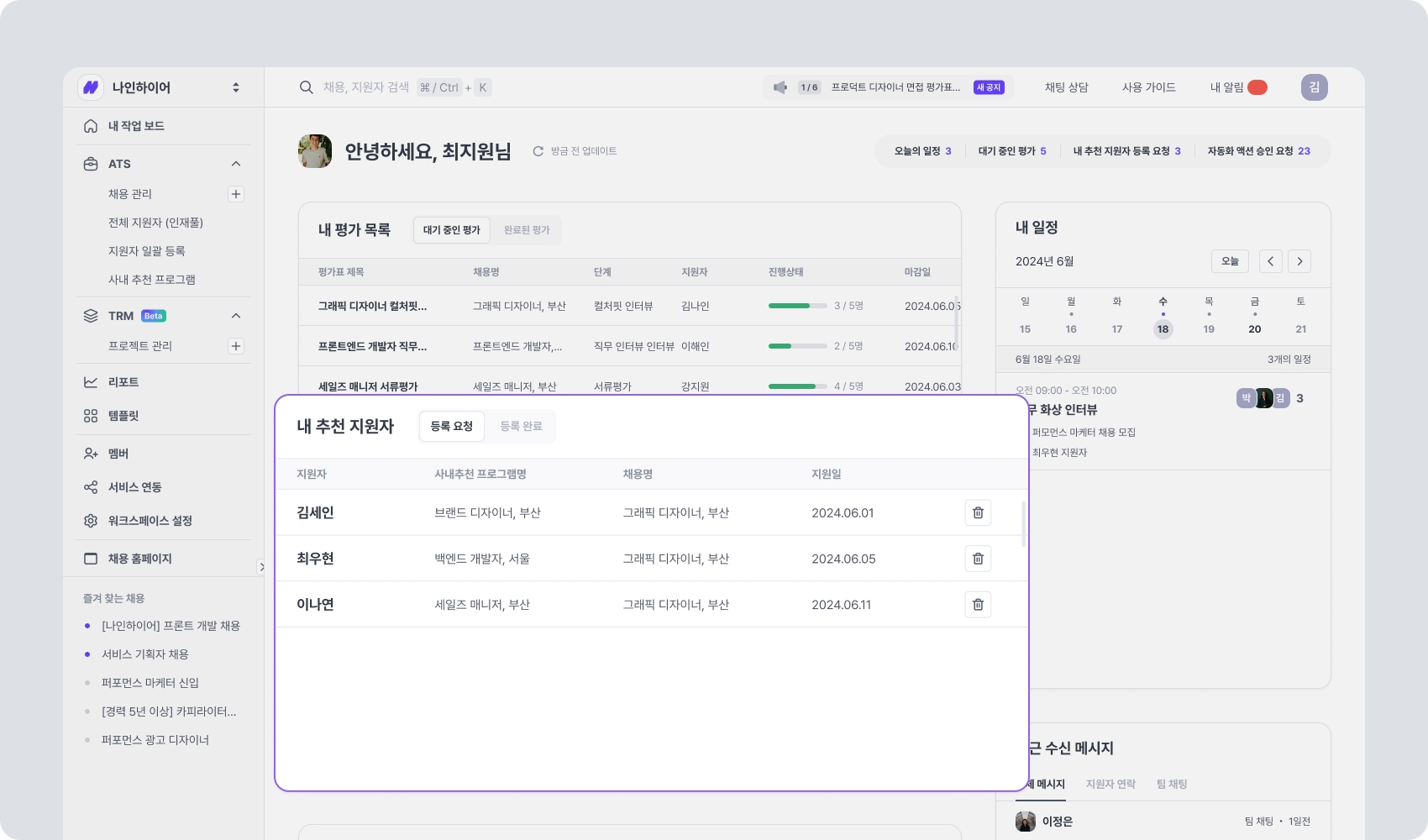The width and height of the screenshot is (1428, 840).
Task: Open favorite 퍼포먼스 마케터 신입
Action: (x=150, y=683)
